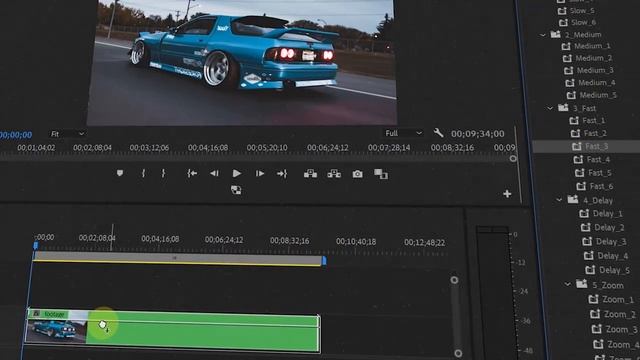Collapse the 4_Delay bin

coord(559,200)
